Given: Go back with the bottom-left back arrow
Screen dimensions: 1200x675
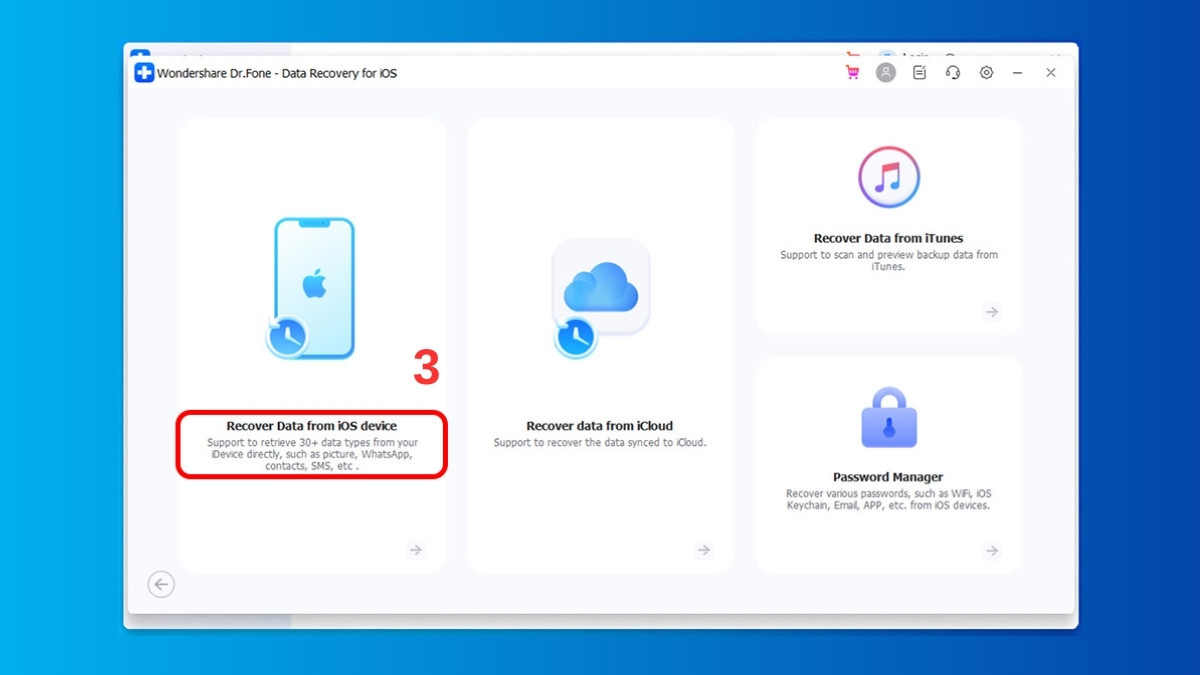Looking at the screenshot, I should tap(161, 584).
